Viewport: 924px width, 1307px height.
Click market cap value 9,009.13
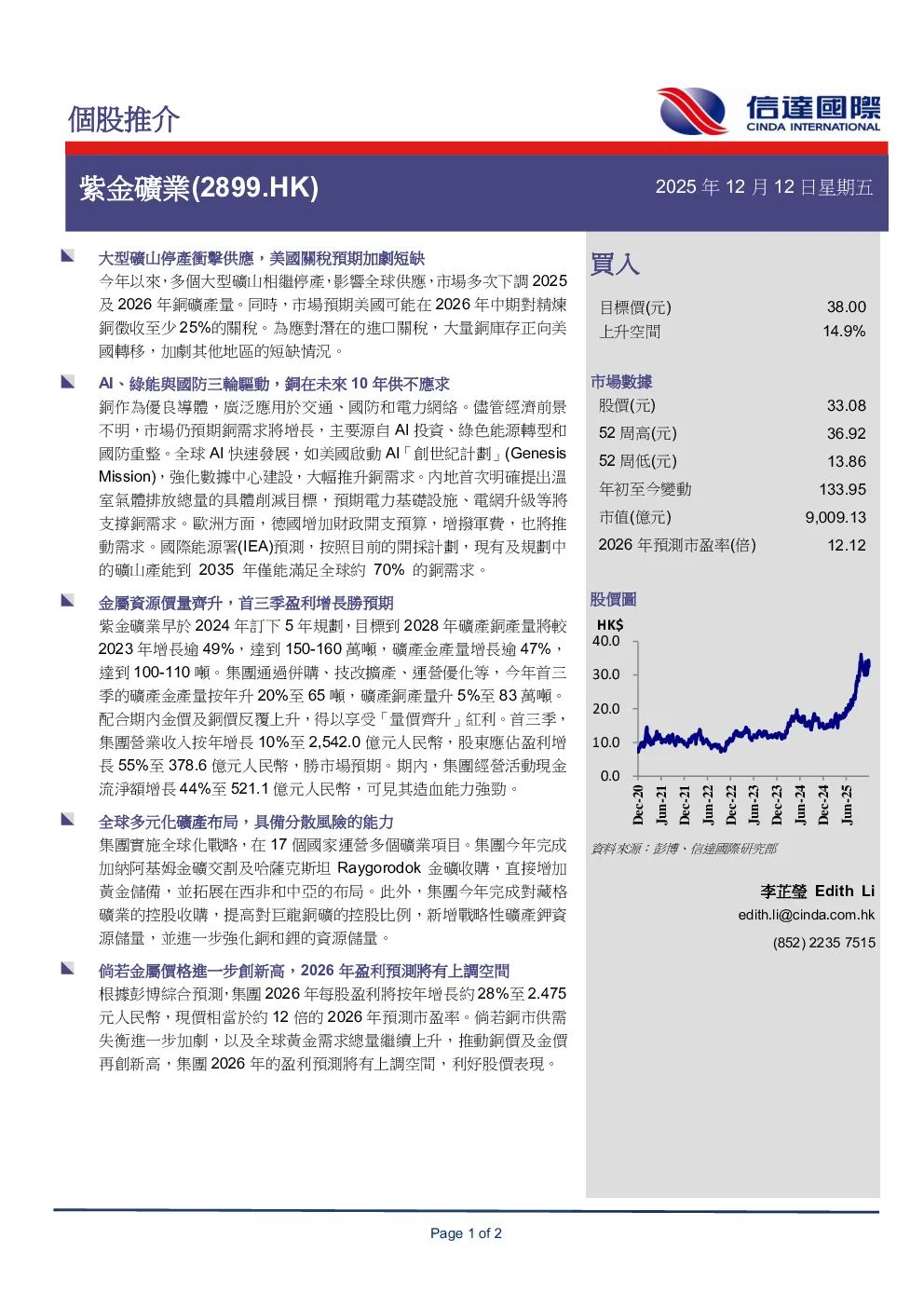[x=836, y=518]
